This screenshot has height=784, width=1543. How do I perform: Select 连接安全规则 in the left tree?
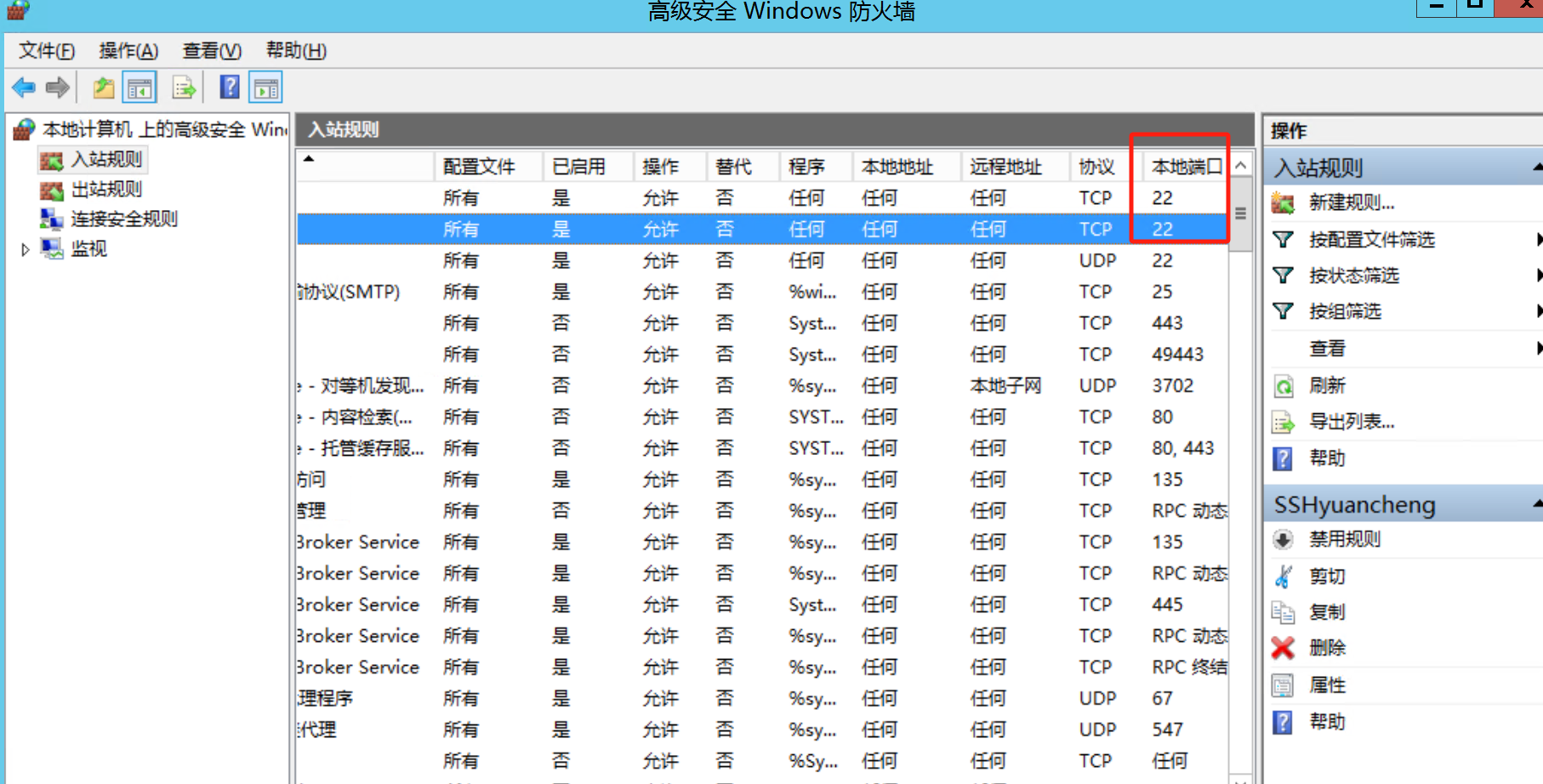pyautogui.click(x=123, y=219)
